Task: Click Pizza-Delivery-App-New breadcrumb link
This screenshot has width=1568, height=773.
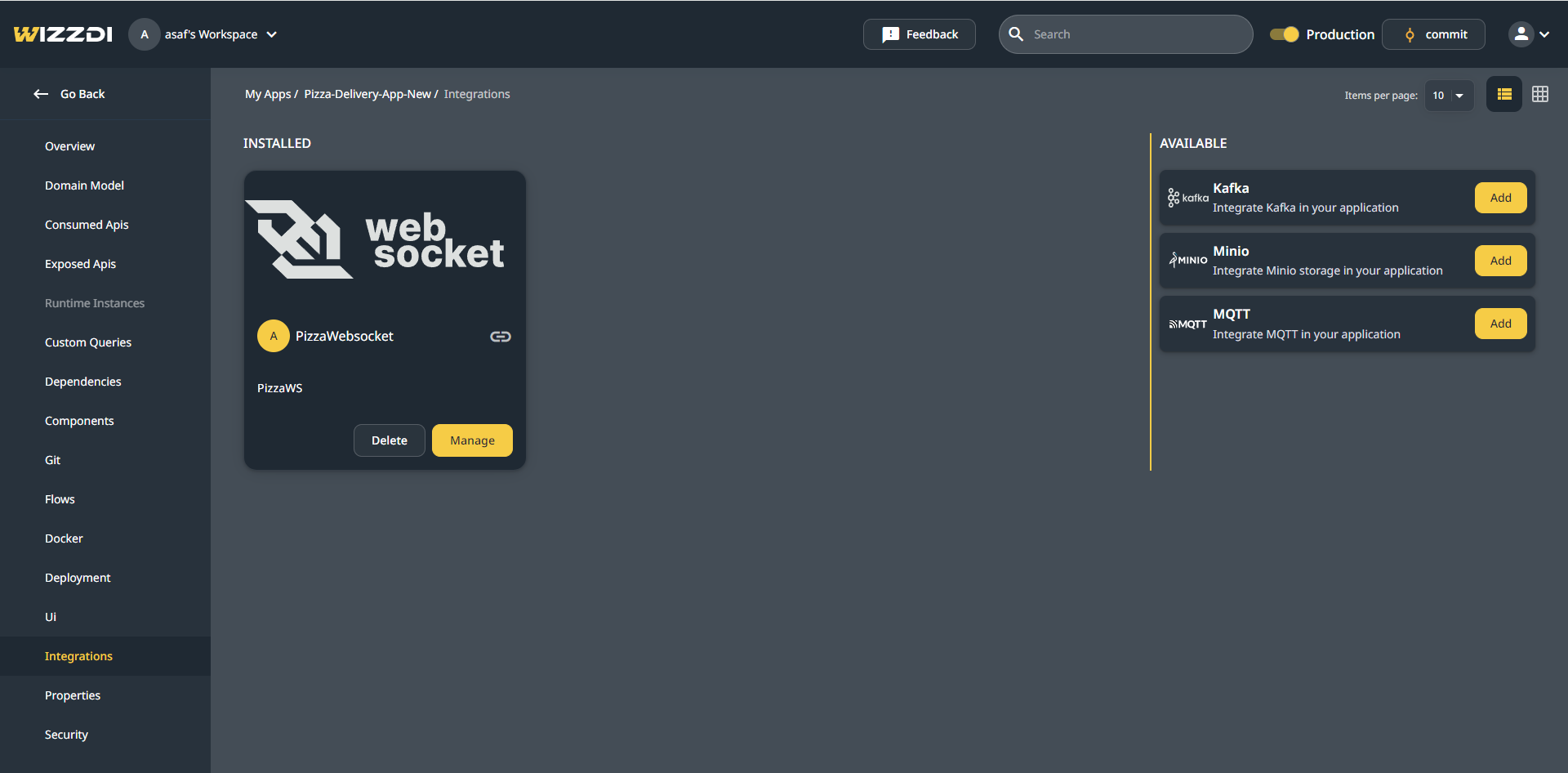Action: [367, 94]
